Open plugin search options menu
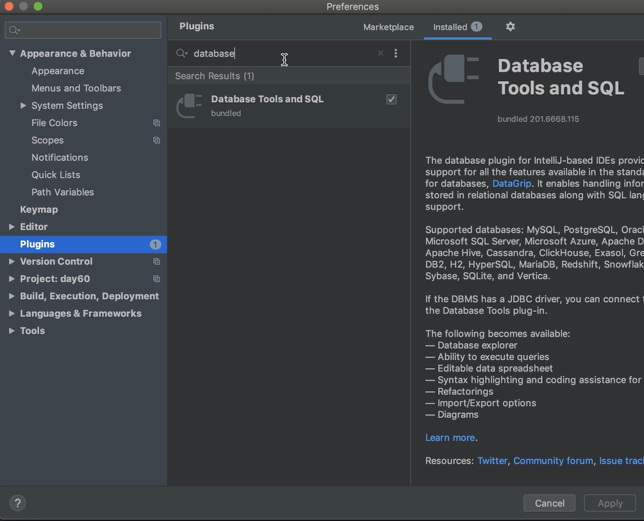This screenshot has height=521, width=644. pyautogui.click(x=396, y=54)
